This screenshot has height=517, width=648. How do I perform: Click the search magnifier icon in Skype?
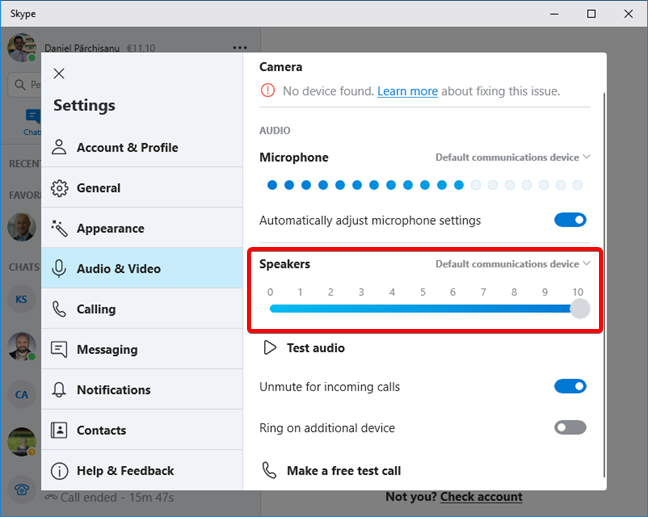click(19, 85)
